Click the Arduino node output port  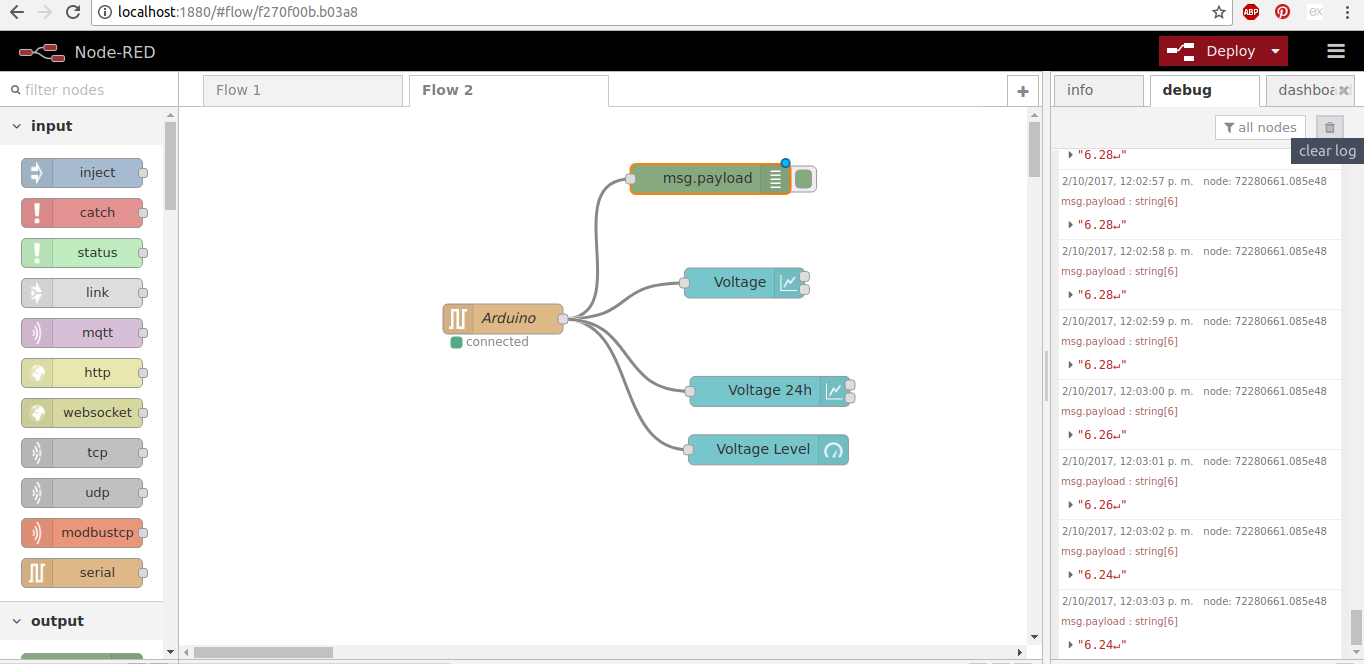563,319
